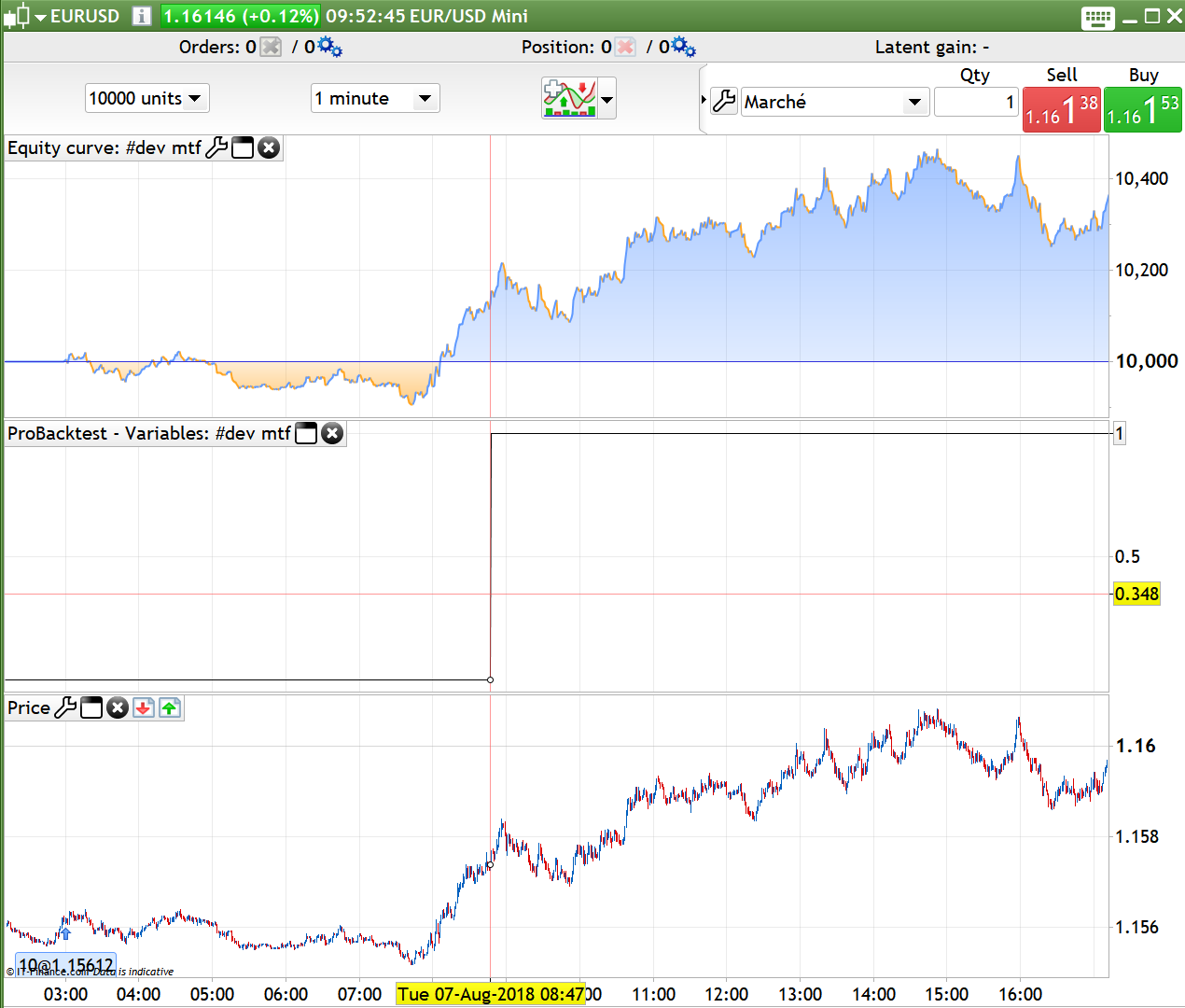Click the yellow 0.348 value label

[1136, 594]
